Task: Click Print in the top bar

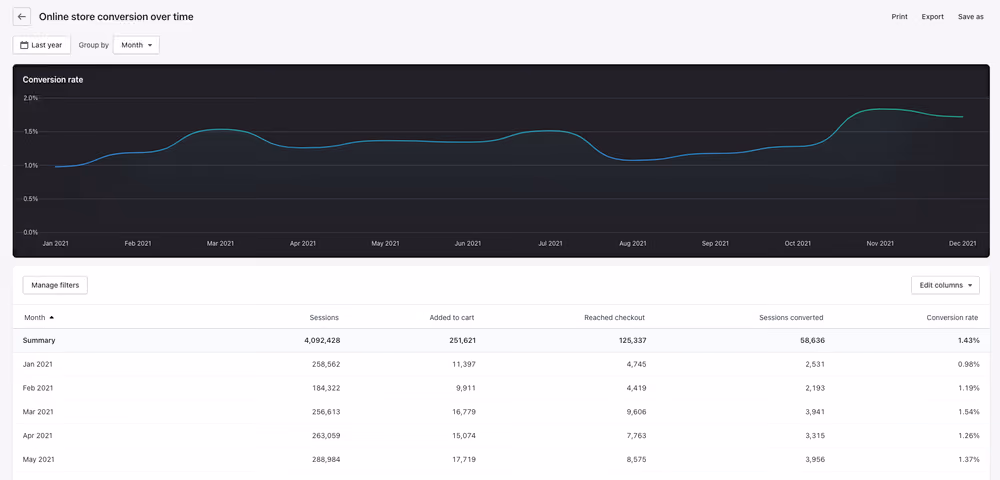Action: [x=899, y=17]
